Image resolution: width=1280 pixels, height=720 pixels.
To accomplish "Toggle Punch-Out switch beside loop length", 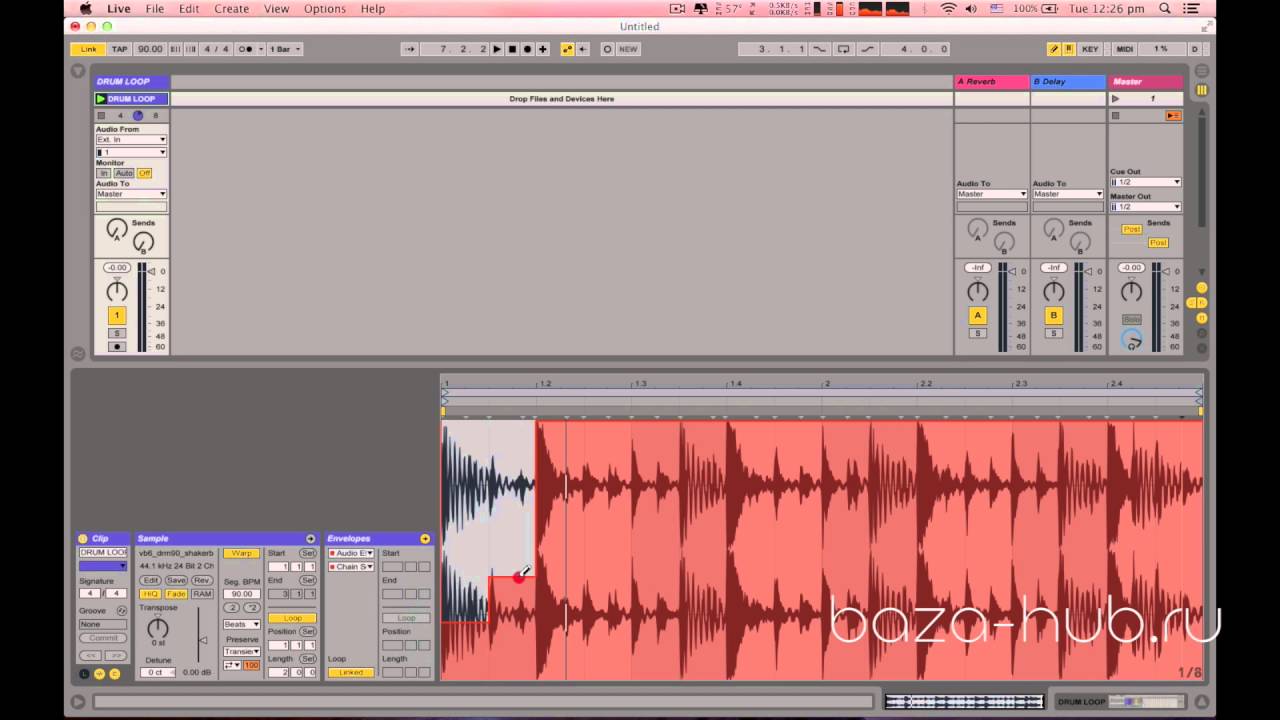I will coord(867,49).
